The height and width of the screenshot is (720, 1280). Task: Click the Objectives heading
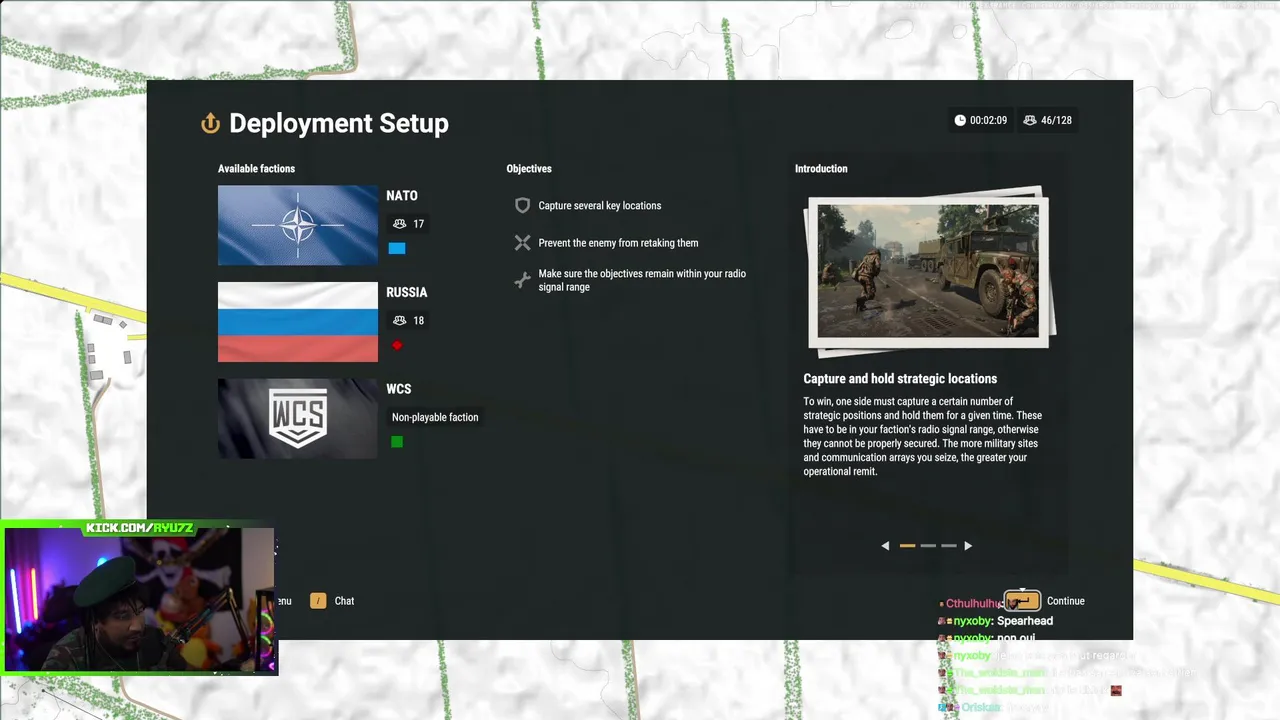pyautogui.click(x=529, y=169)
